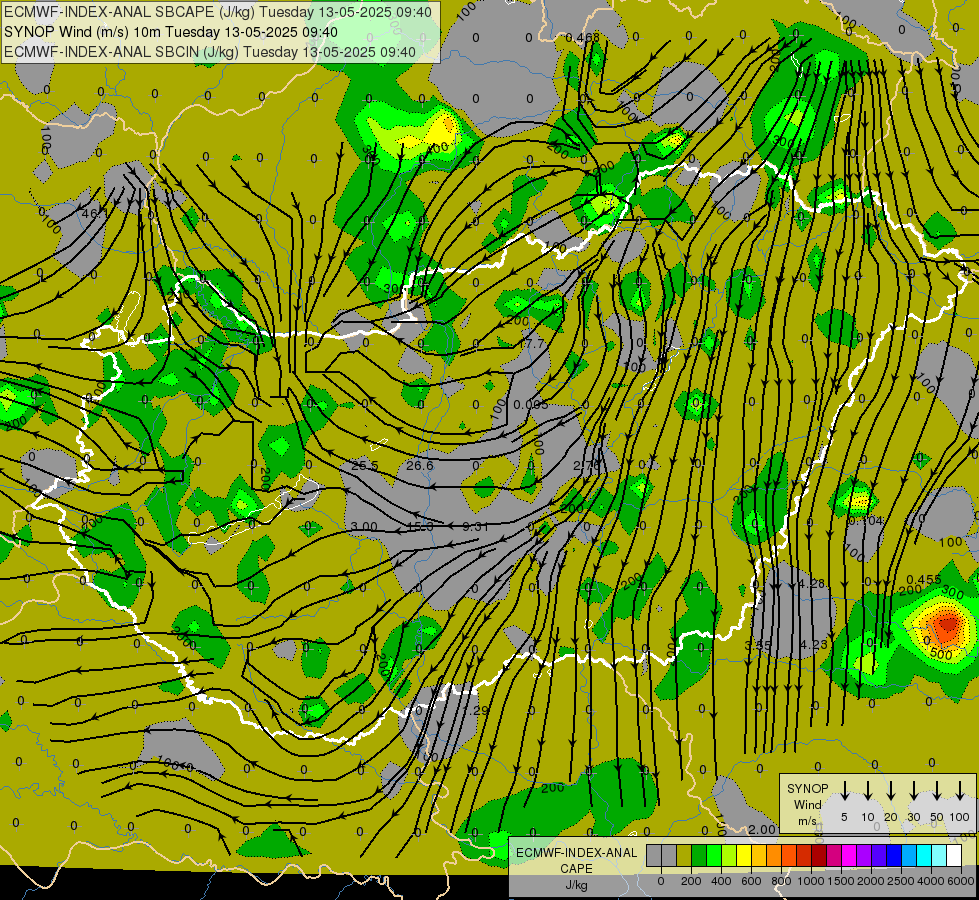Screen dimensions: 979x900
Task: Pick the white 6000 J/kg swatch
Action: pyautogui.click(x=955, y=855)
